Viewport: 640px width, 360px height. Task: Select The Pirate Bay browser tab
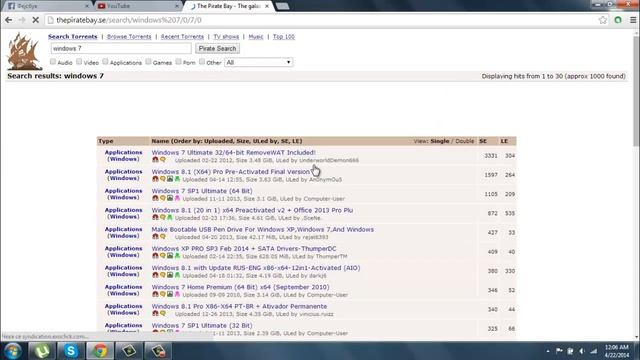coord(229,6)
